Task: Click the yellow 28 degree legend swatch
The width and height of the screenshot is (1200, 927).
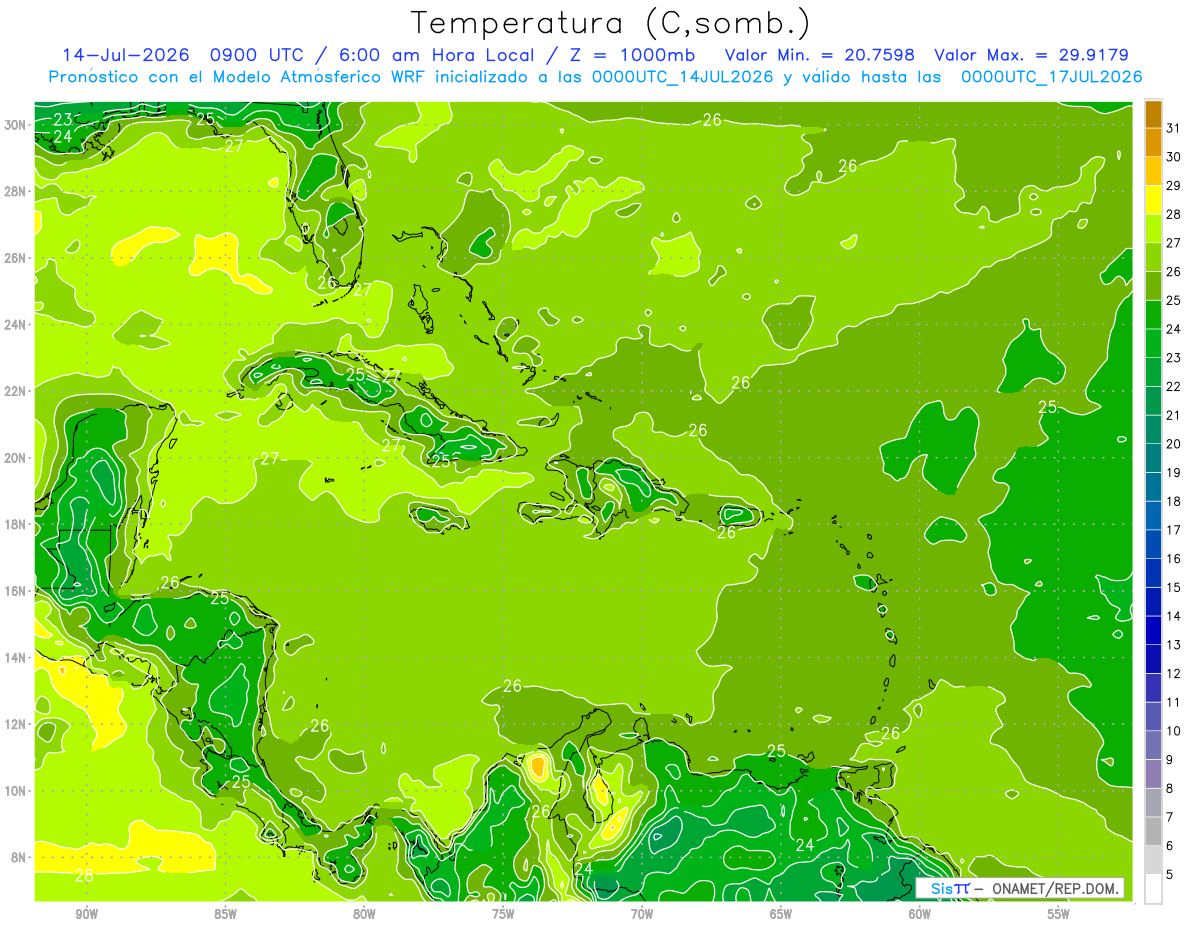Action: click(1153, 200)
